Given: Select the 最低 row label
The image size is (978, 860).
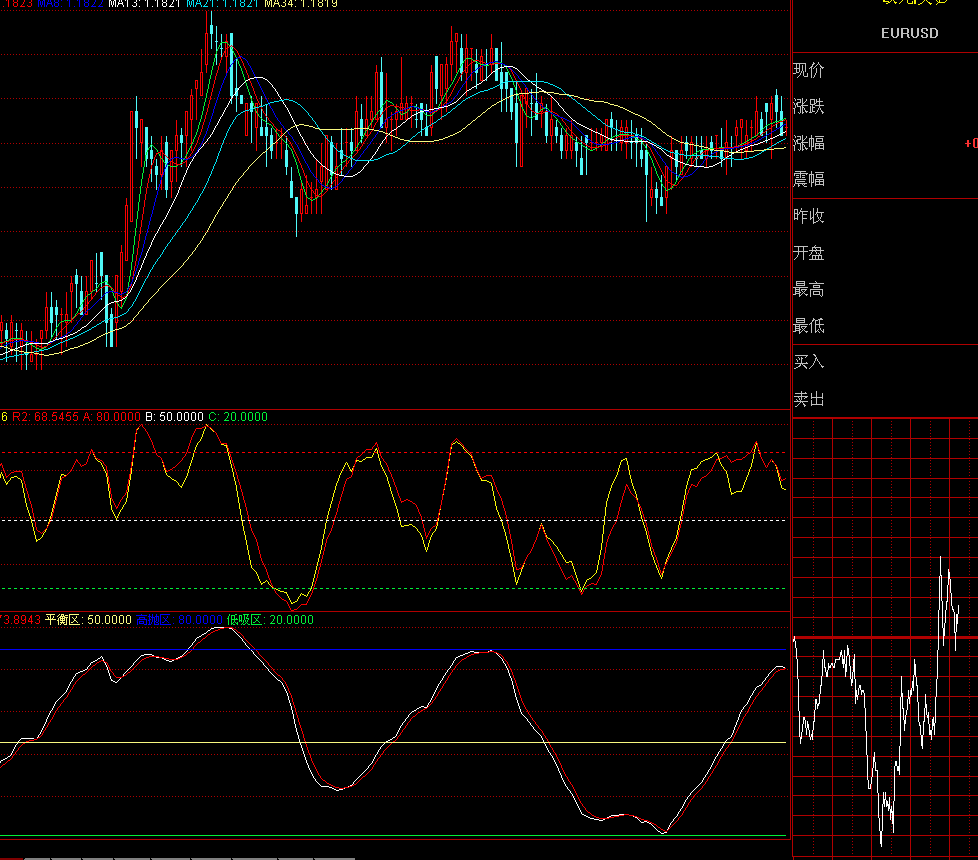Looking at the screenshot, I should (x=809, y=326).
